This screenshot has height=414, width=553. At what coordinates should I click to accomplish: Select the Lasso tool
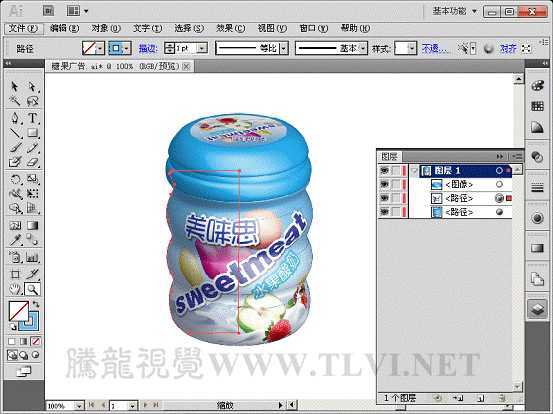[x=32, y=101]
